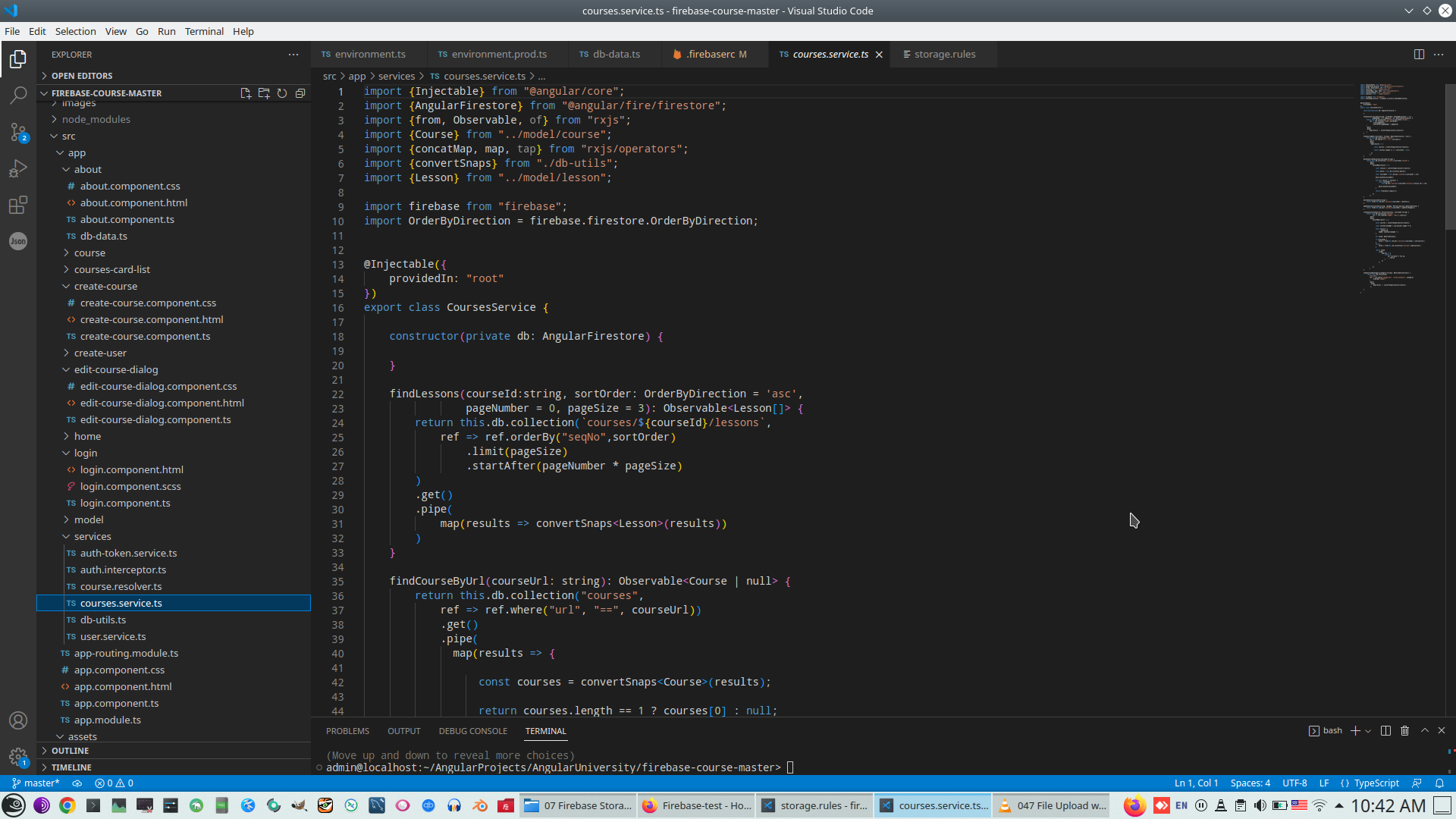Open the Extensions view

[x=18, y=205]
